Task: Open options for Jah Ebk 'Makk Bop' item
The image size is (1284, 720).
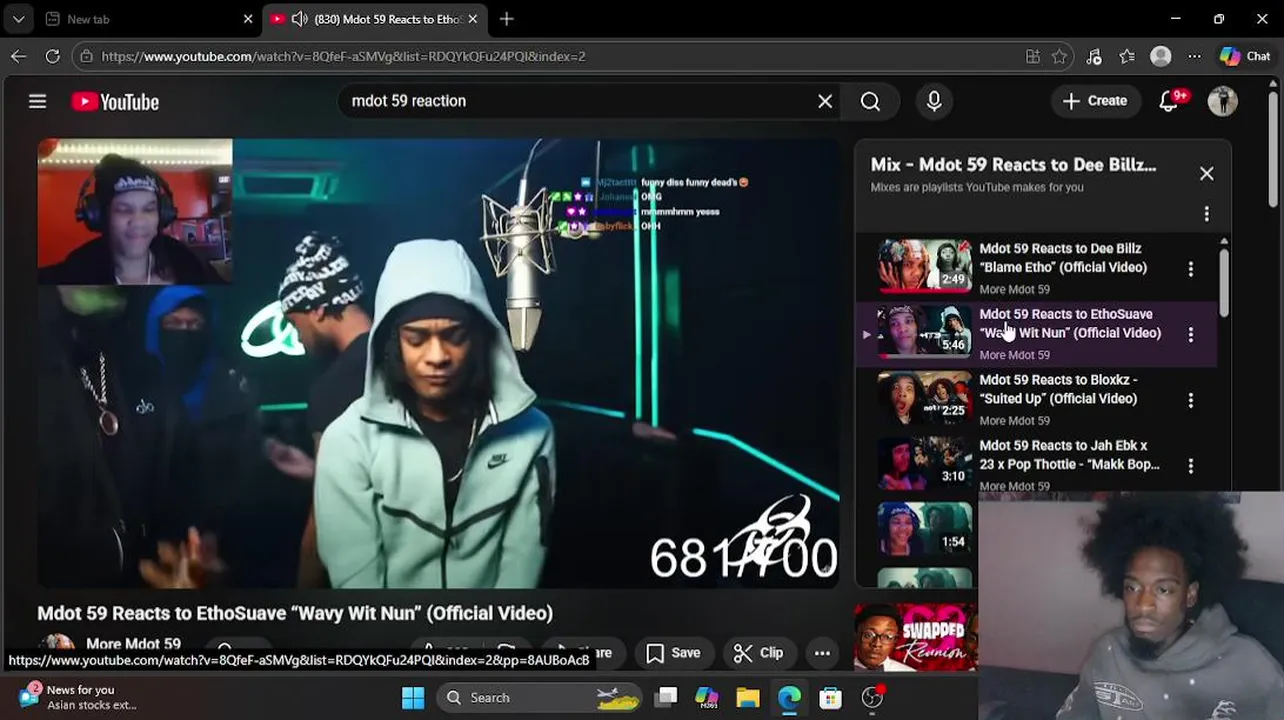Action: 1190,466
